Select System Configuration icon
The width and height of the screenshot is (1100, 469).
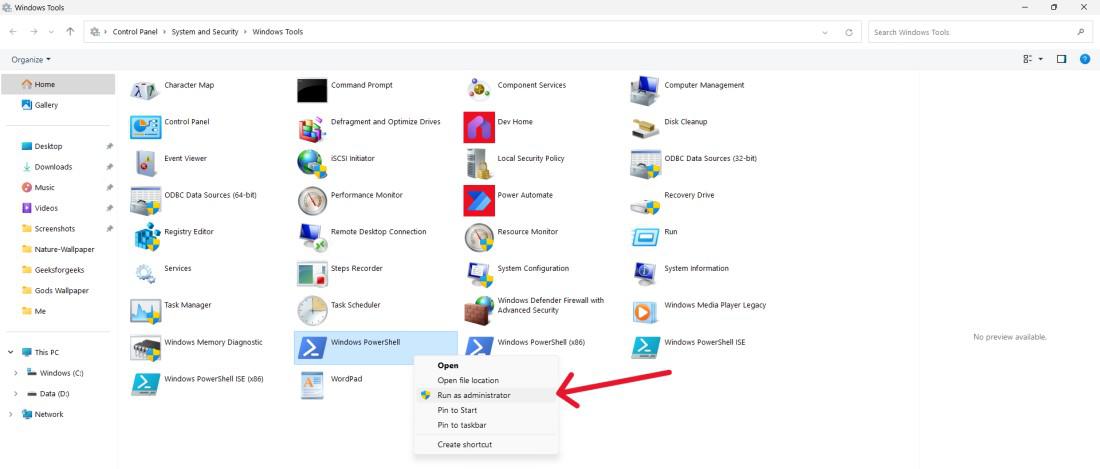coord(479,274)
